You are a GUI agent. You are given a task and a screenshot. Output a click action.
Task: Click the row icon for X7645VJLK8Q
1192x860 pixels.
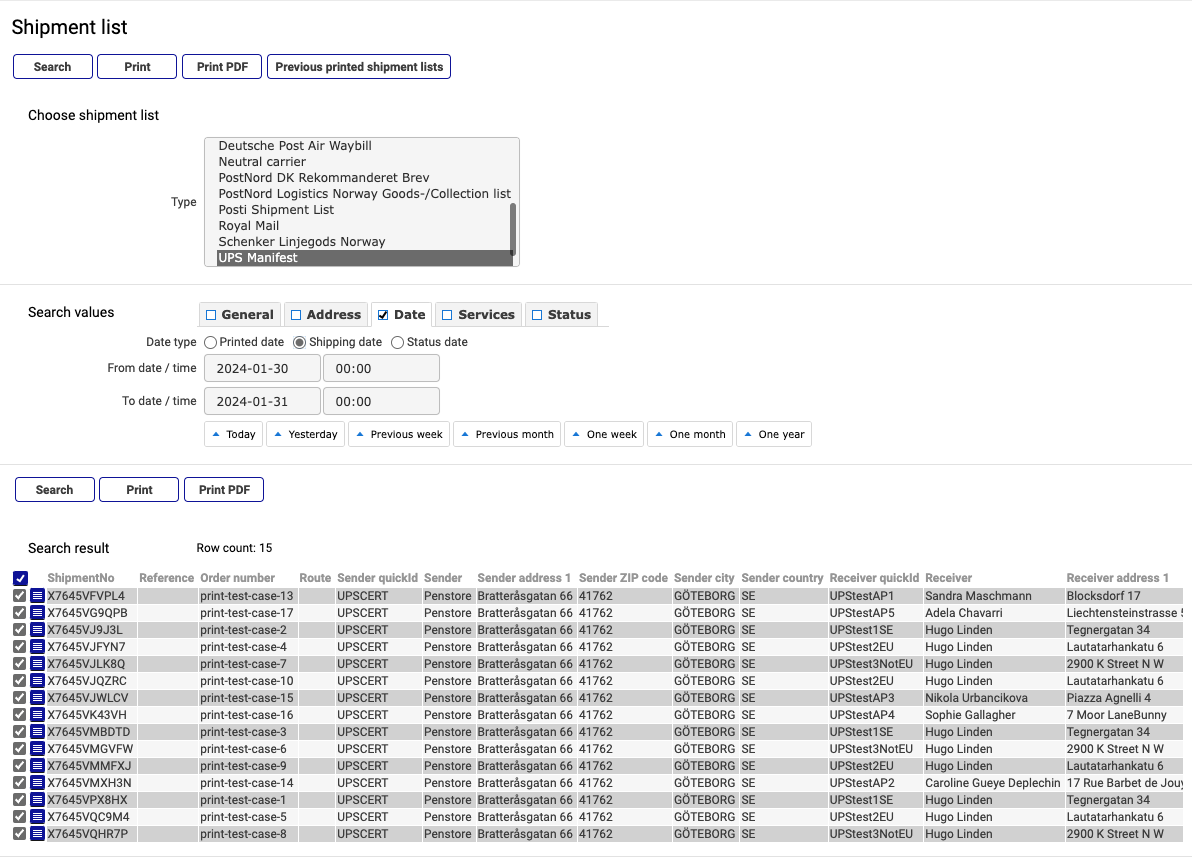point(38,664)
